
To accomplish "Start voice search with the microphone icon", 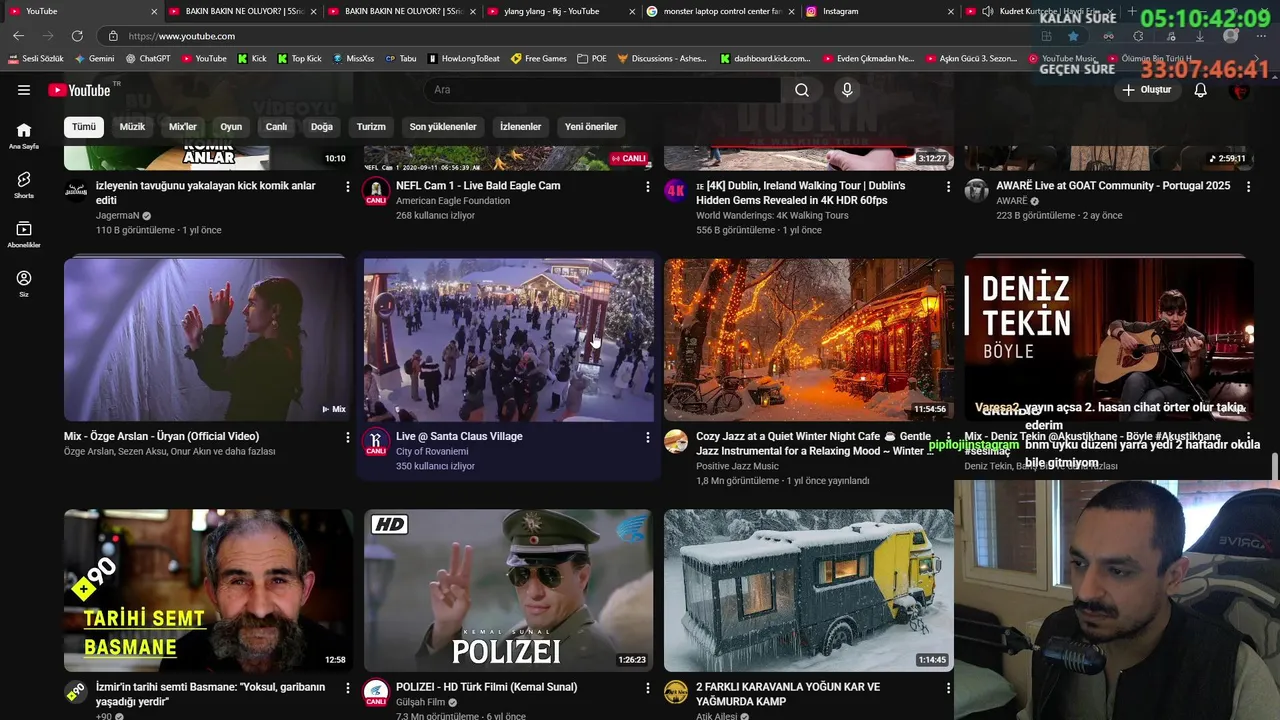I will pos(847,90).
